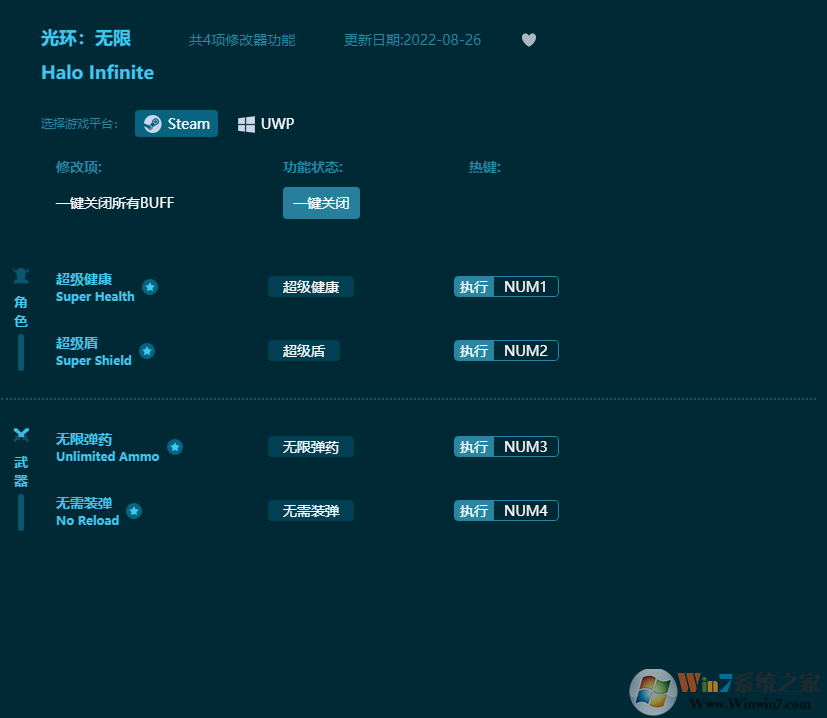Switch to the UWP platform tab

point(266,123)
